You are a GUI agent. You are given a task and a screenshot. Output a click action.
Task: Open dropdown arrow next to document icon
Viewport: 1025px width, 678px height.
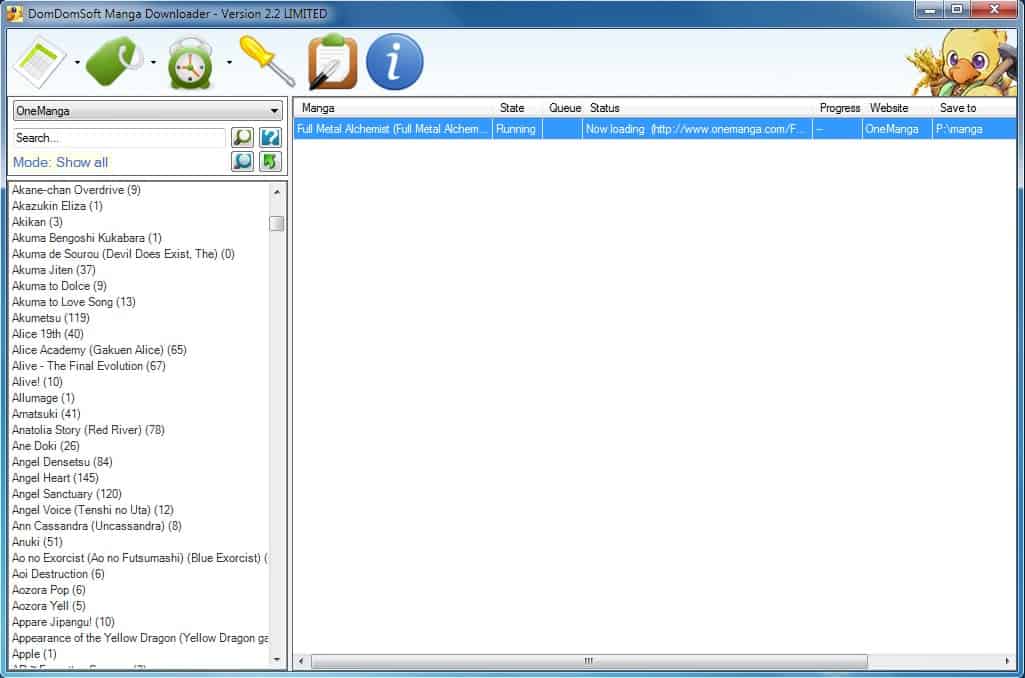(x=77, y=63)
